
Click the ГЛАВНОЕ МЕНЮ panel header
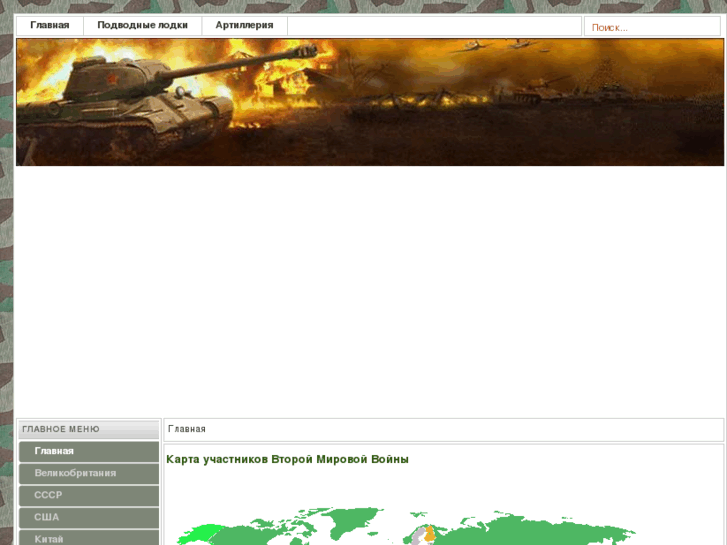coord(89,430)
